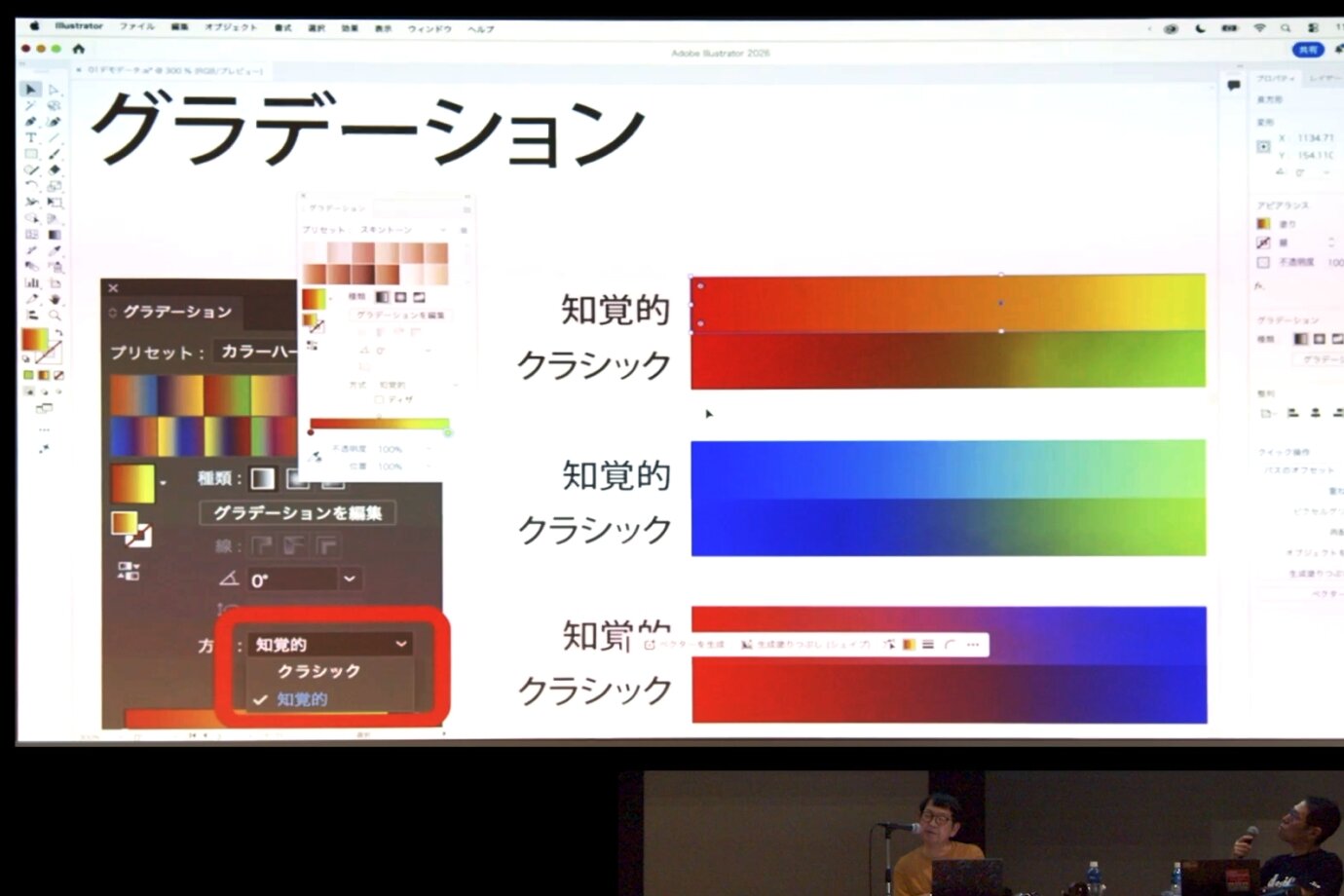Image resolution: width=1344 pixels, height=896 pixels.
Task: Open the ファイル menu
Action: 136,27
